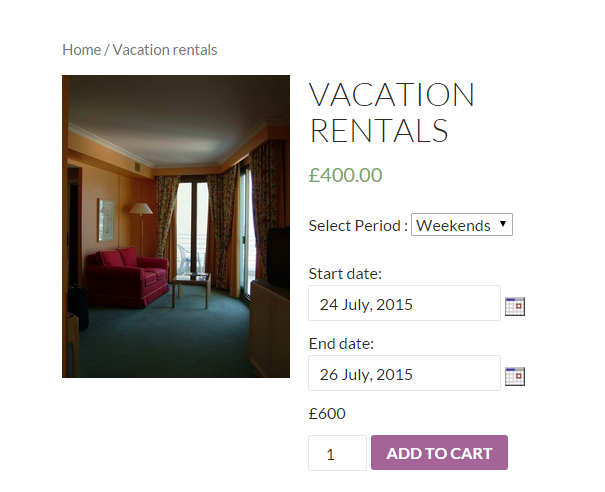Click the Vacation rentals breadcrumb text
The image size is (605, 492).
tap(165, 50)
